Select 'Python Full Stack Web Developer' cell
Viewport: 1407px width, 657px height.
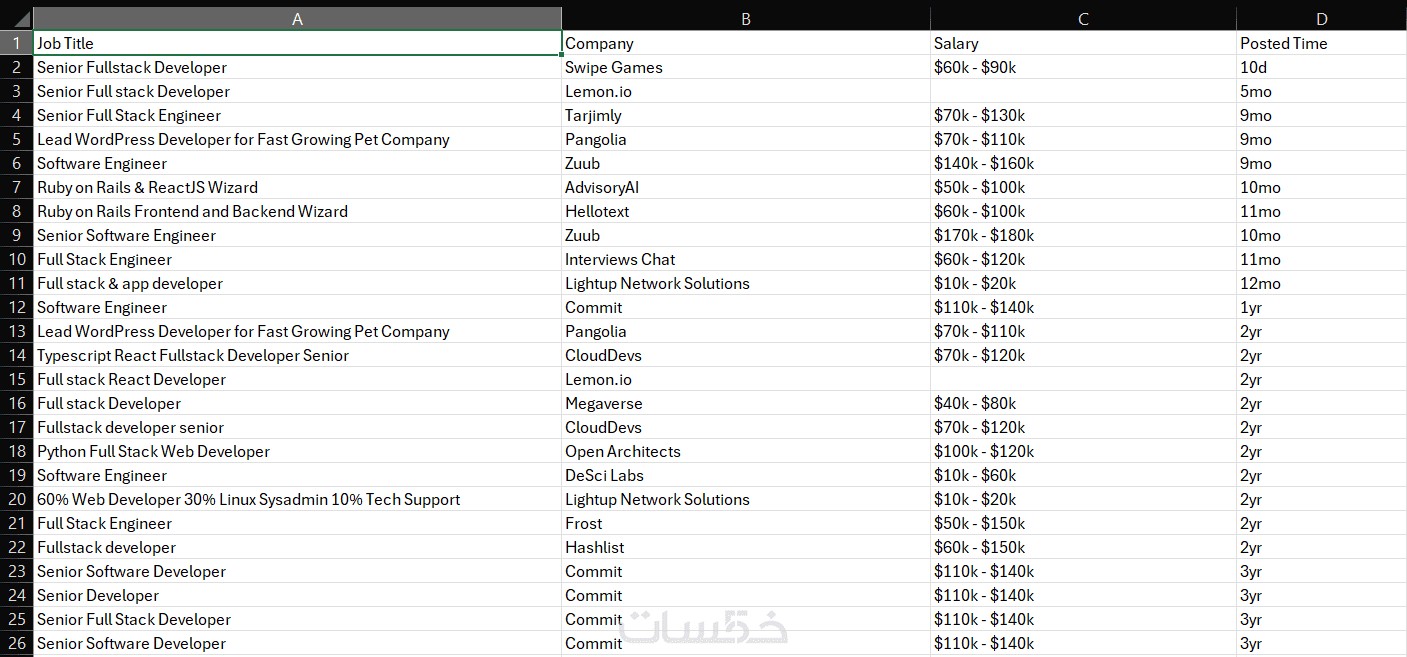297,451
